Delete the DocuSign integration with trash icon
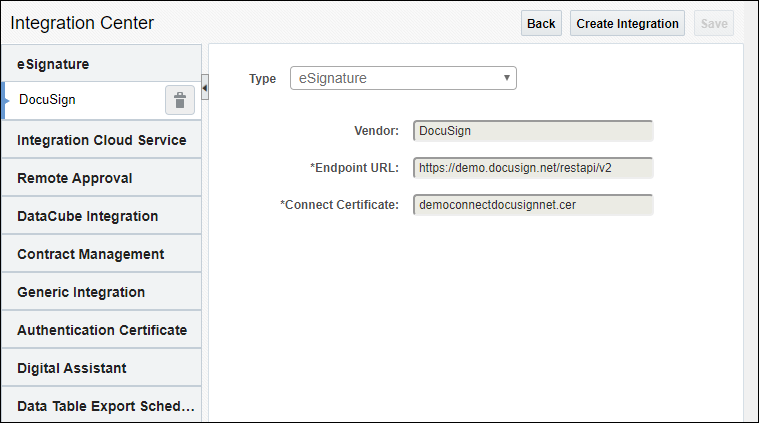 tap(180, 100)
